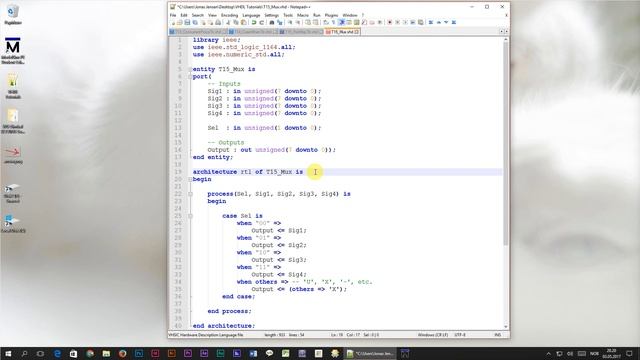Screen dimensions: 640x360
Task: Click the scrollbar up arrow in the editor
Action: click(x=506, y=40)
